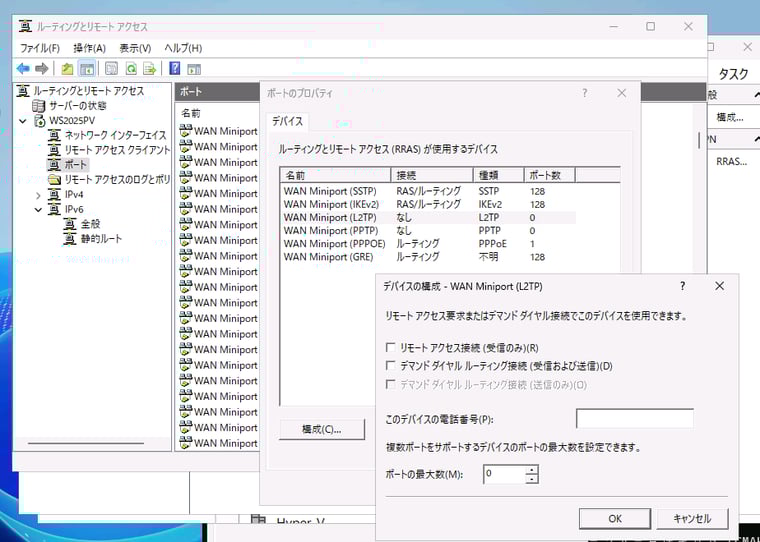Click the horizontal scrollbar in the tree pane
This screenshot has height=542, width=760.
point(86,443)
